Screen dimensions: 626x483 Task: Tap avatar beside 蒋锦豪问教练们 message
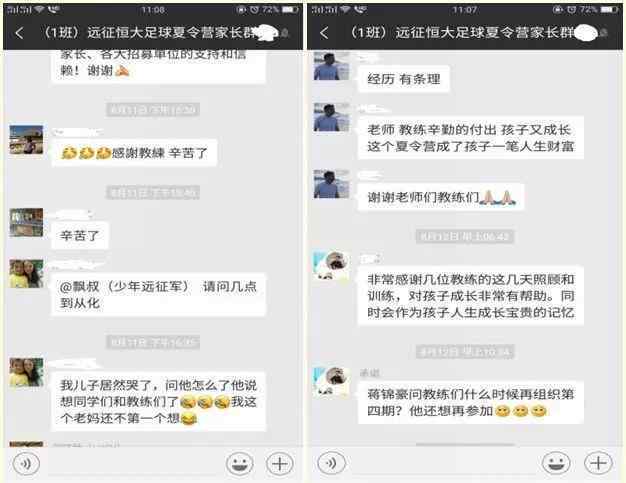(x=331, y=382)
